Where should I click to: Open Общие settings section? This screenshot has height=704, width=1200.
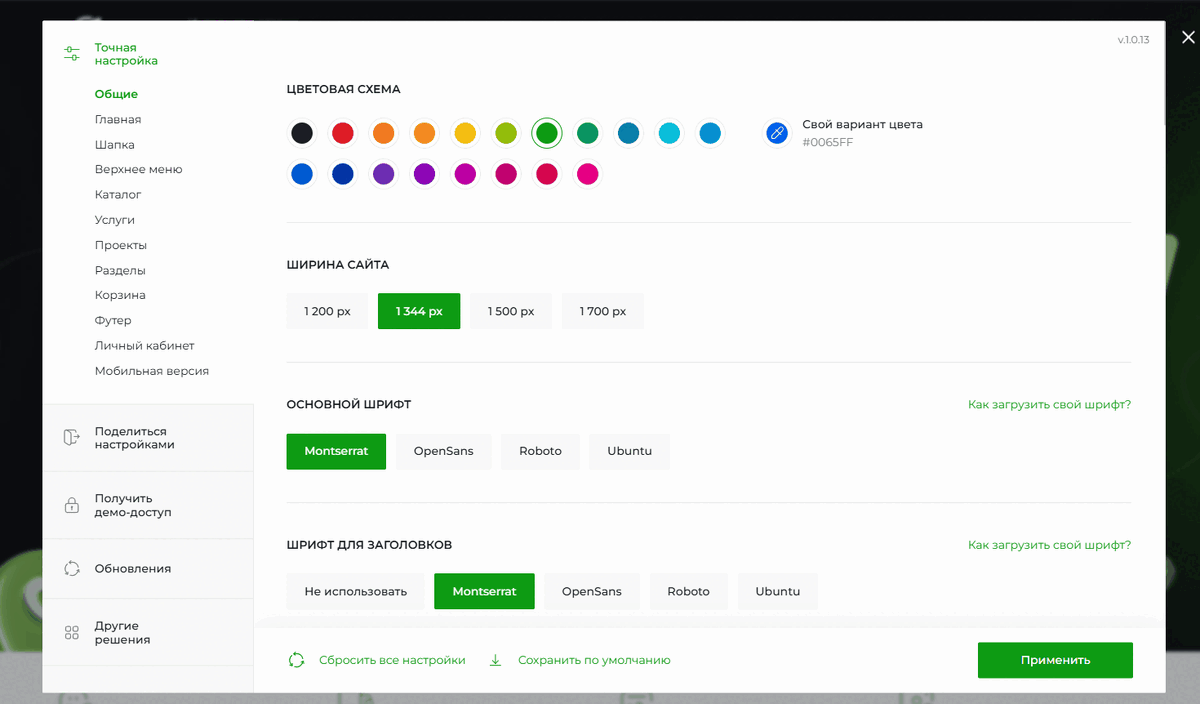116,94
